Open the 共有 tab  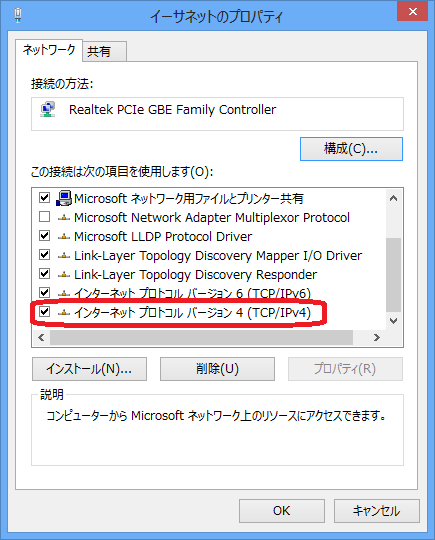coord(104,52)
